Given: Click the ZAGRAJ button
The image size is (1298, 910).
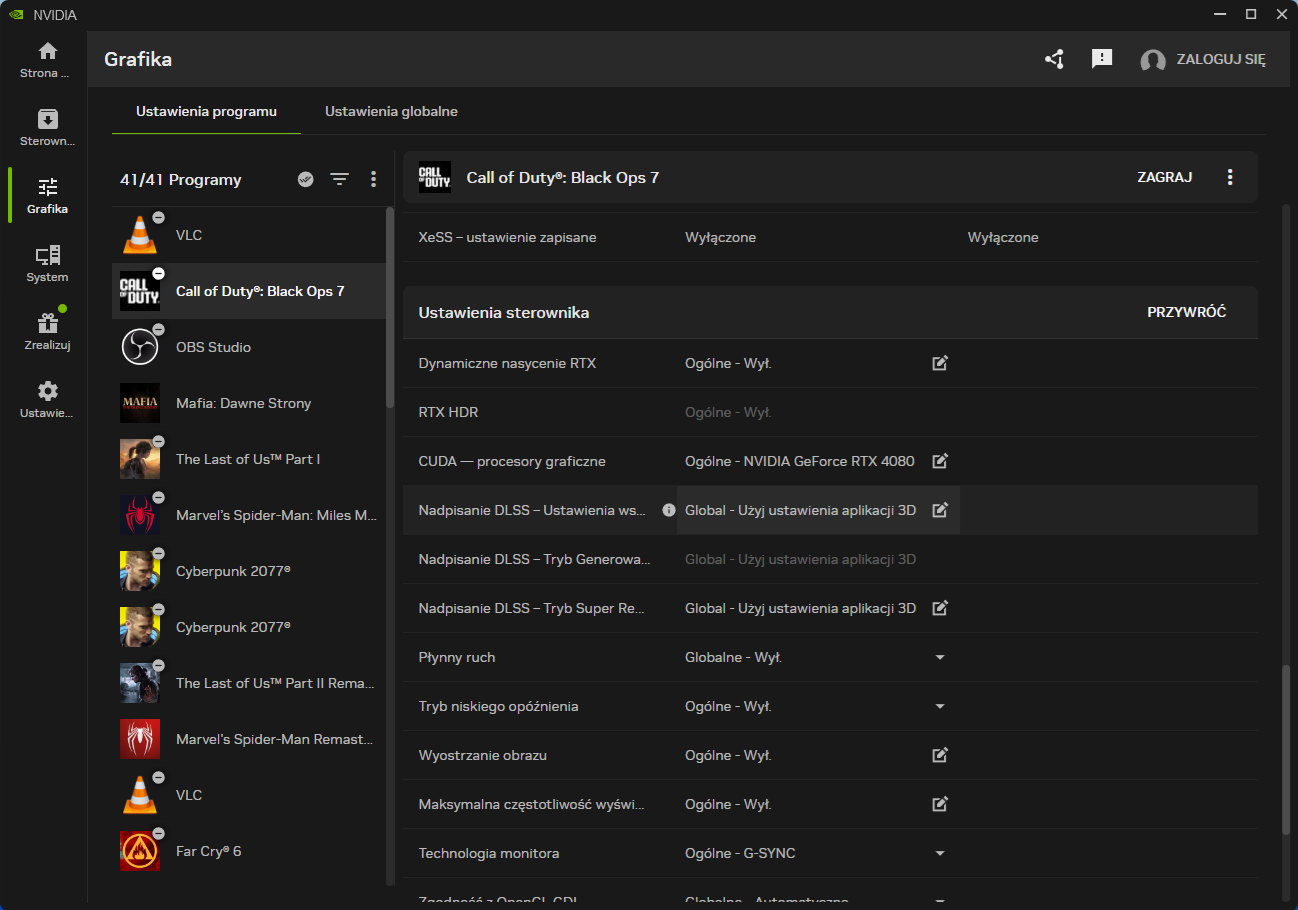Looking at the screenshot, I should tap(1164, 177).
